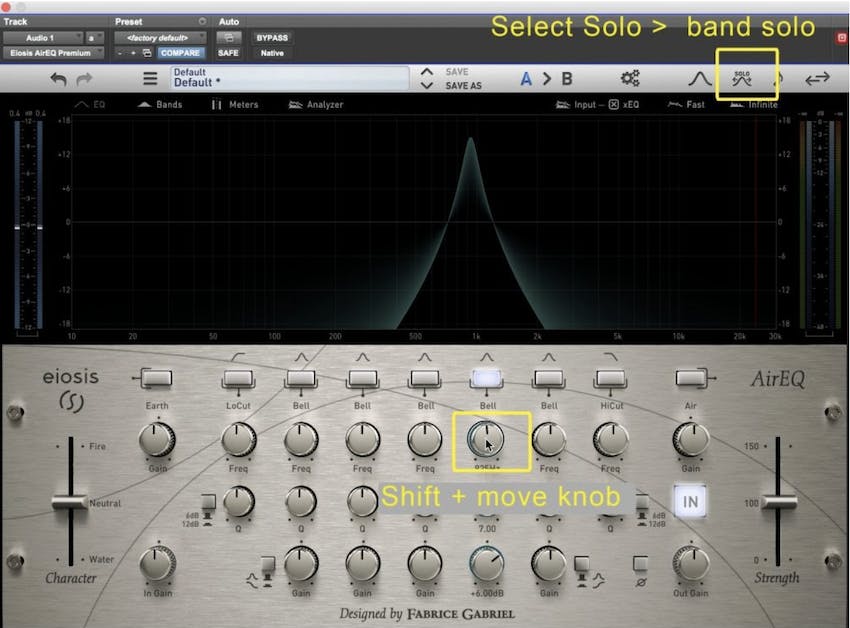Switch to the Analyzer view tab

(316, 104)
